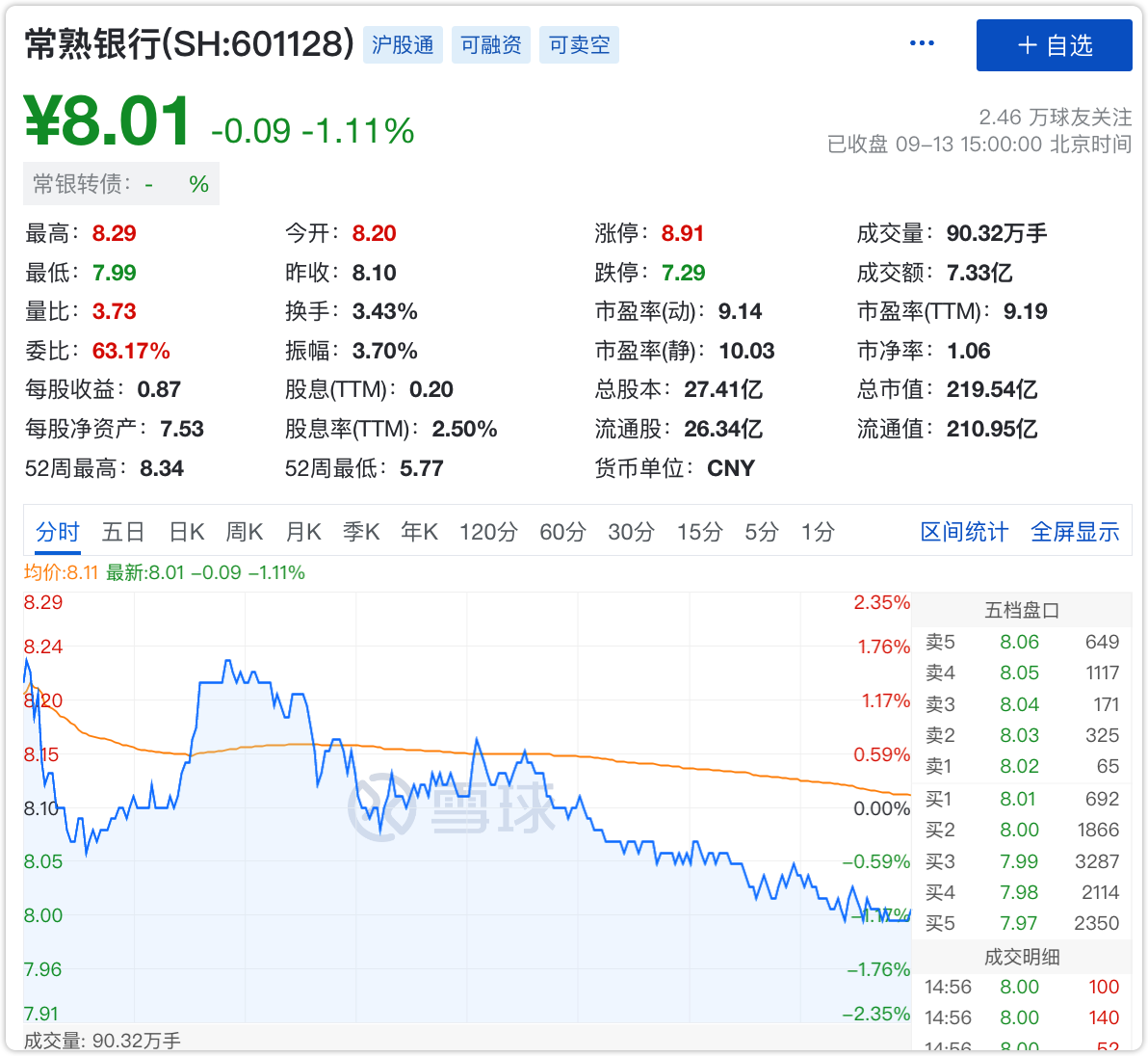Select the 日K chart tab

click(187, 532)
